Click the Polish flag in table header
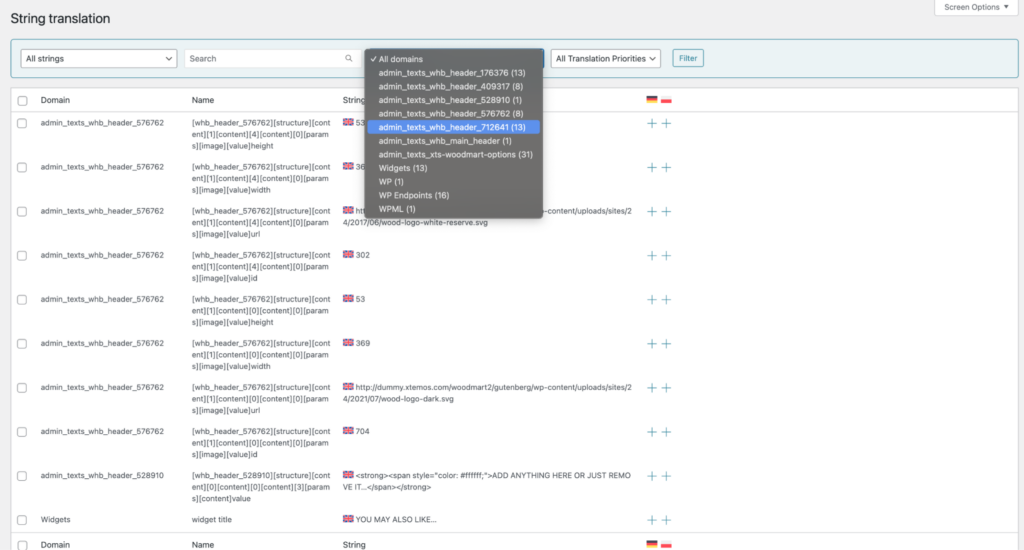This screenshot has width=1024, height=550. coord(666,100)
